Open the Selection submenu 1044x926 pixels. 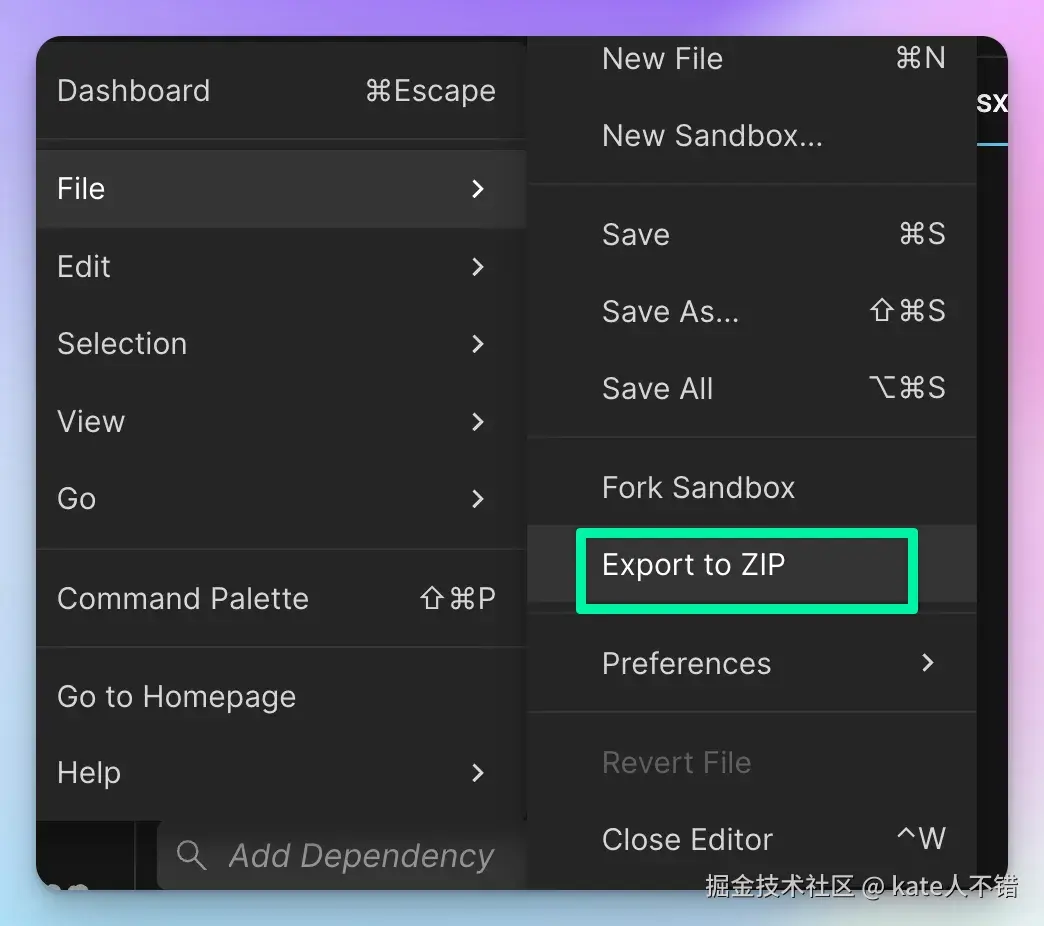[276, 344]
